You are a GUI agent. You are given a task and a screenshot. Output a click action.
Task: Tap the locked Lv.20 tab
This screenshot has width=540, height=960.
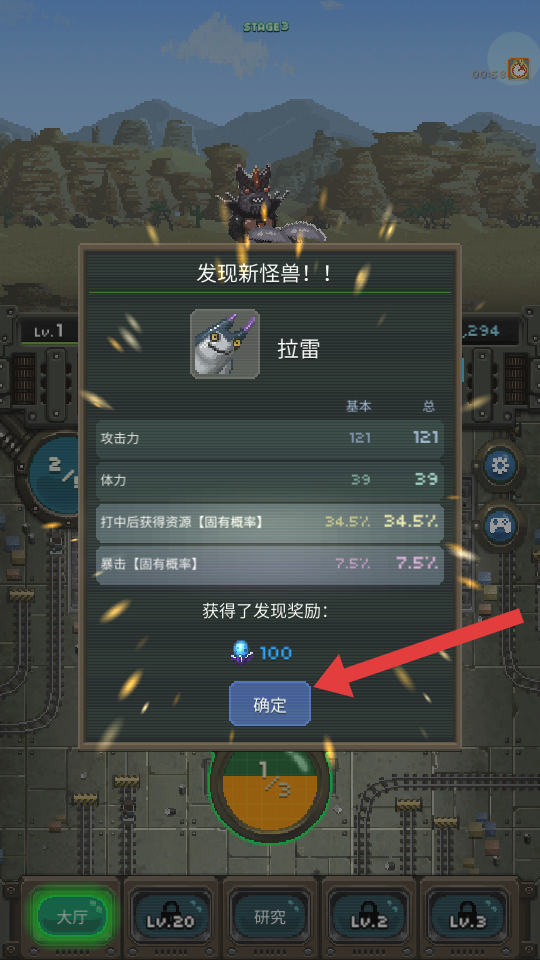coord(171,917)
